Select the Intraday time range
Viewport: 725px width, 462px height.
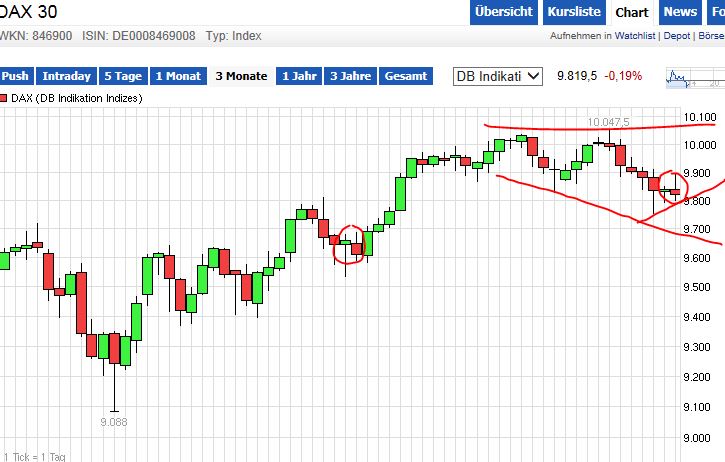[x=67, y=76]
